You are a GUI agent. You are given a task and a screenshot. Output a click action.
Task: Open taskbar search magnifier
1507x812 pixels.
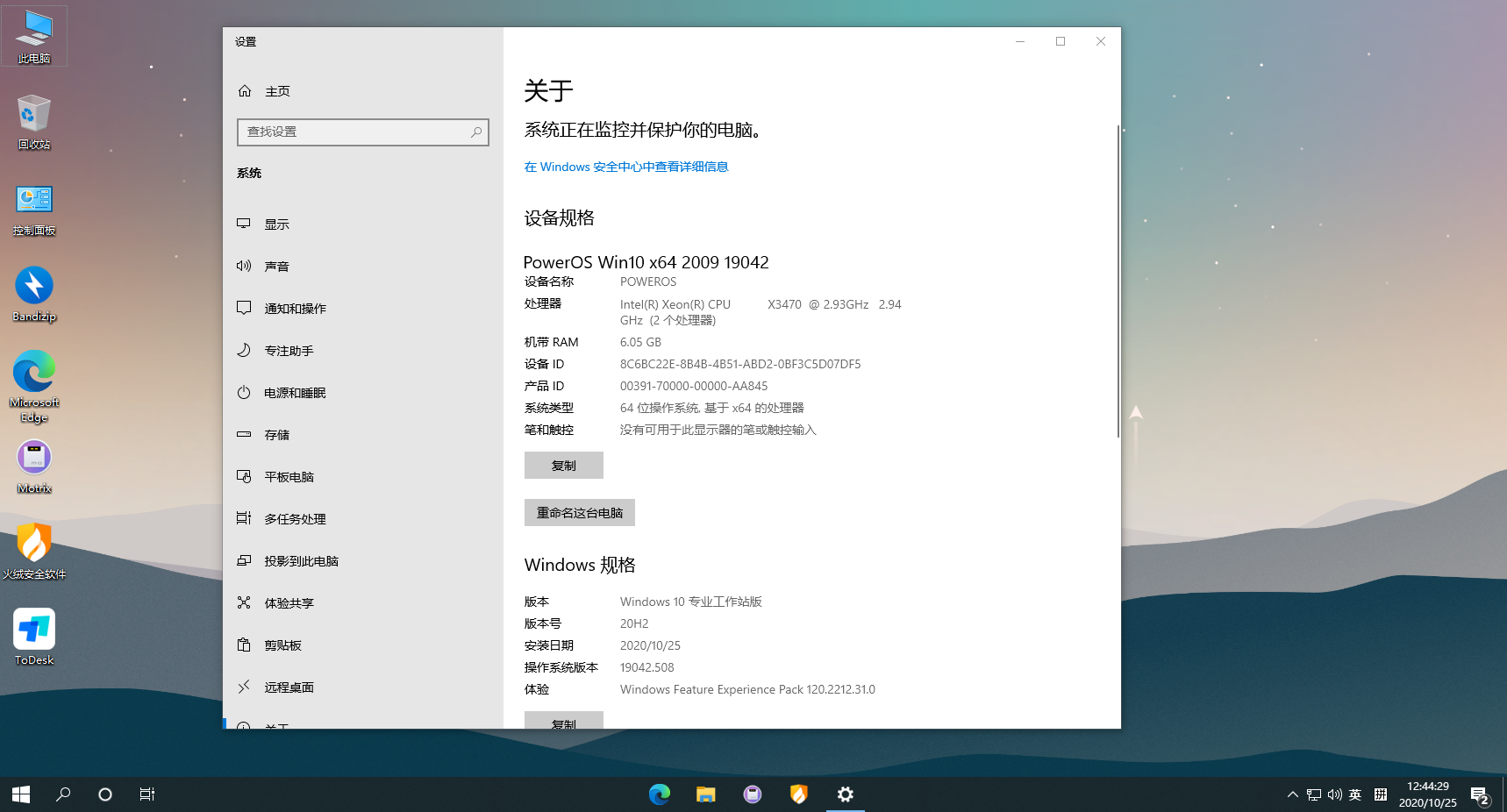pos(63,794)
